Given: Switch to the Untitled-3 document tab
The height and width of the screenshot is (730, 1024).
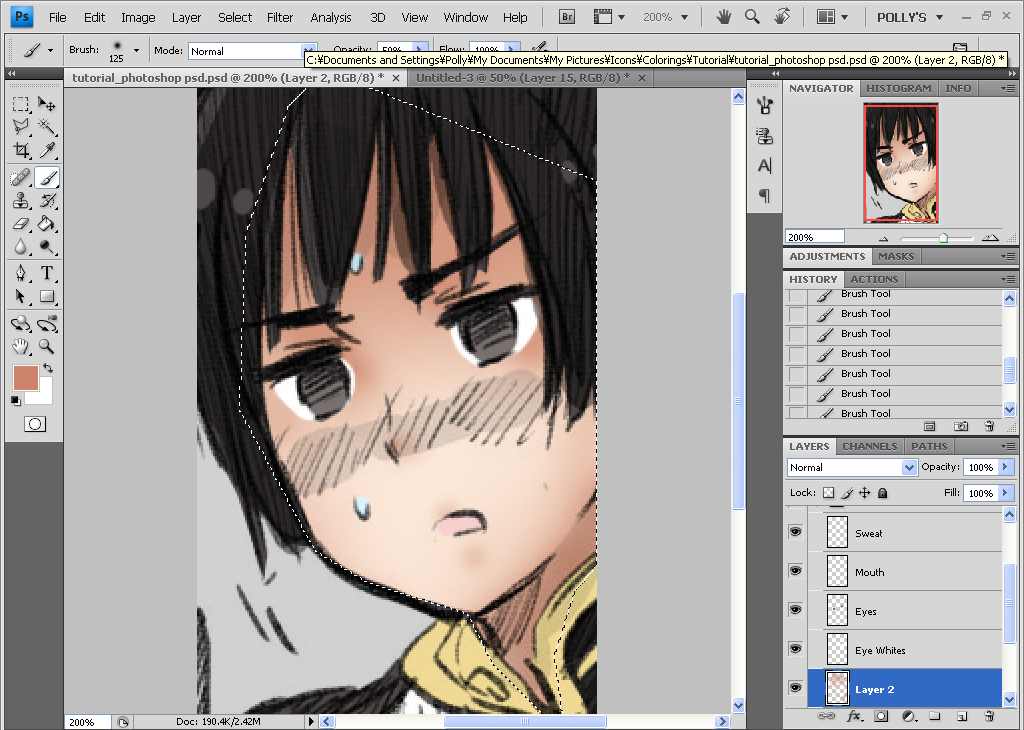Looking at the screenshot, I should pos(523,78).
